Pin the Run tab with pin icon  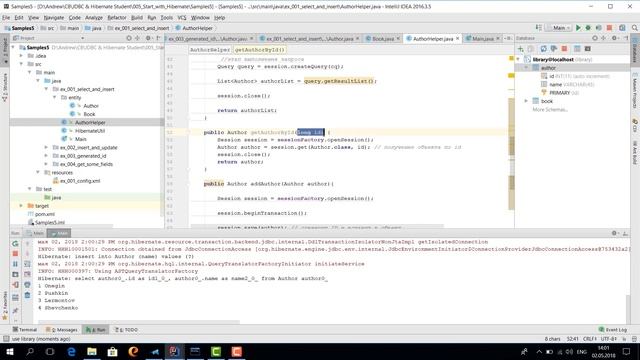coord(15,311)
